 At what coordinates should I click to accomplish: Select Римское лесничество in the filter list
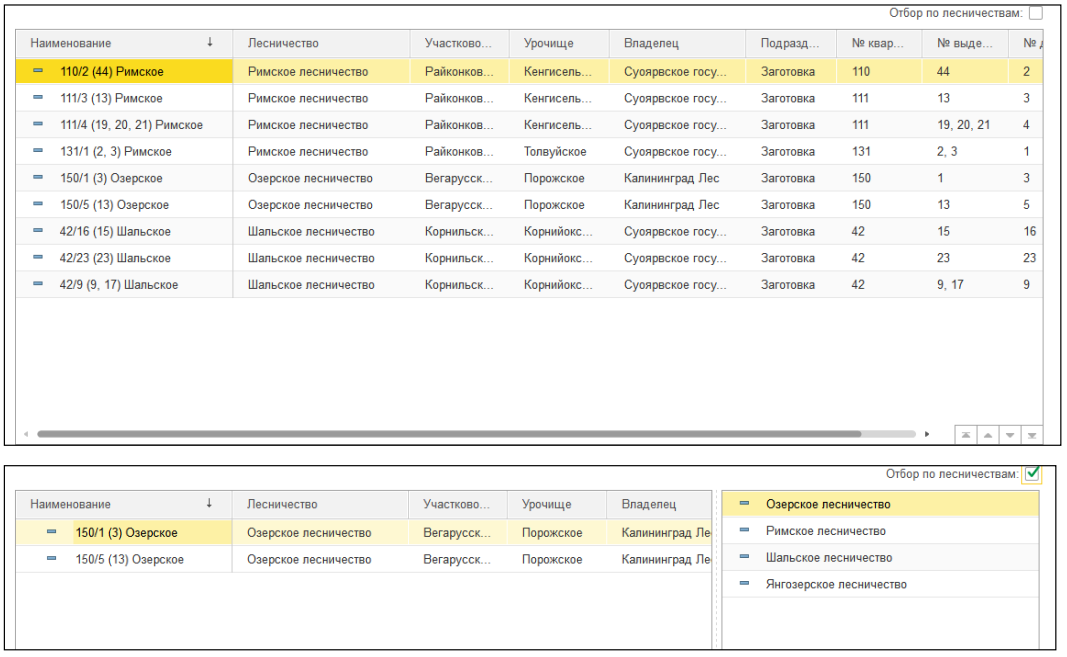point(825,531)
